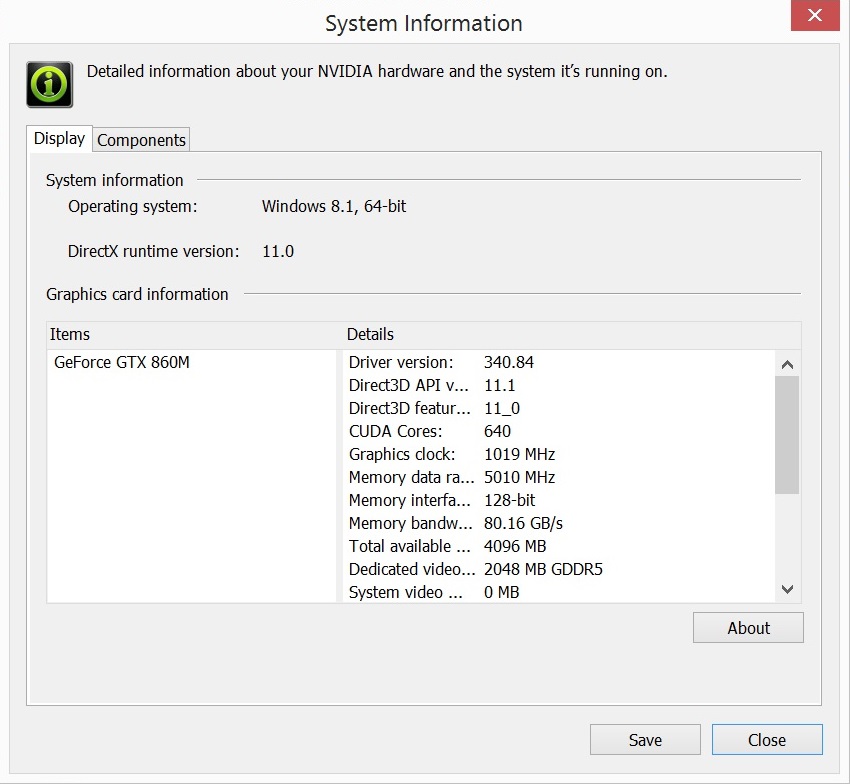Image resolution: width=850 pixels, height=784 pixels.
Task: Click the Items column header
Action: (194, 335)
